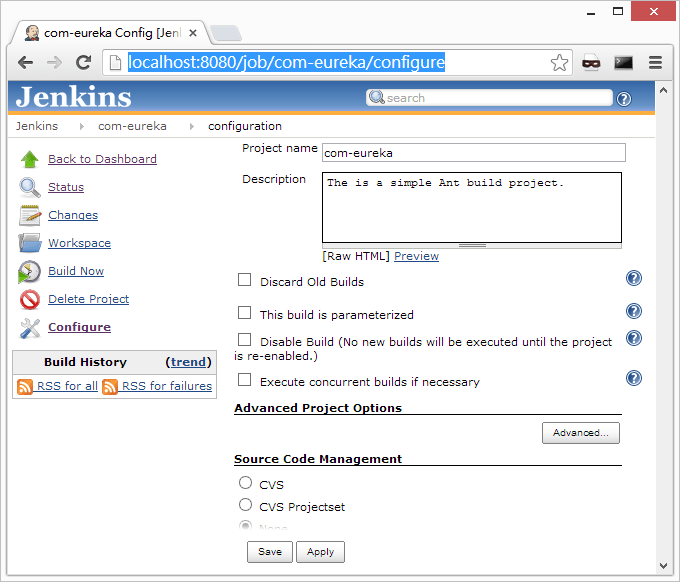Viewport: 680px width, 582px height.
Task: Open the Workspace folder icon
Action: click(30, 243)
